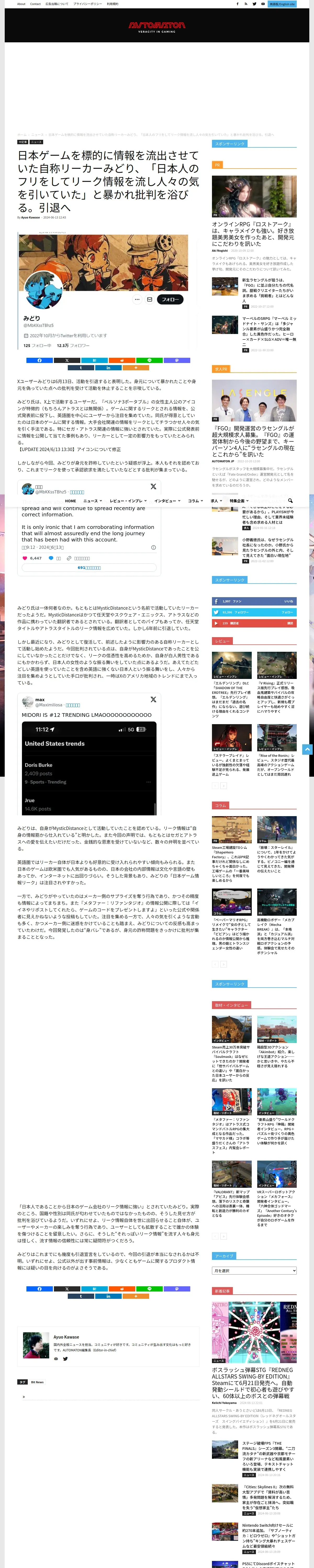Click the author's Twitter icon in Ayuo Kawase box
The image size is (314, 1568).
[65, 1359]
